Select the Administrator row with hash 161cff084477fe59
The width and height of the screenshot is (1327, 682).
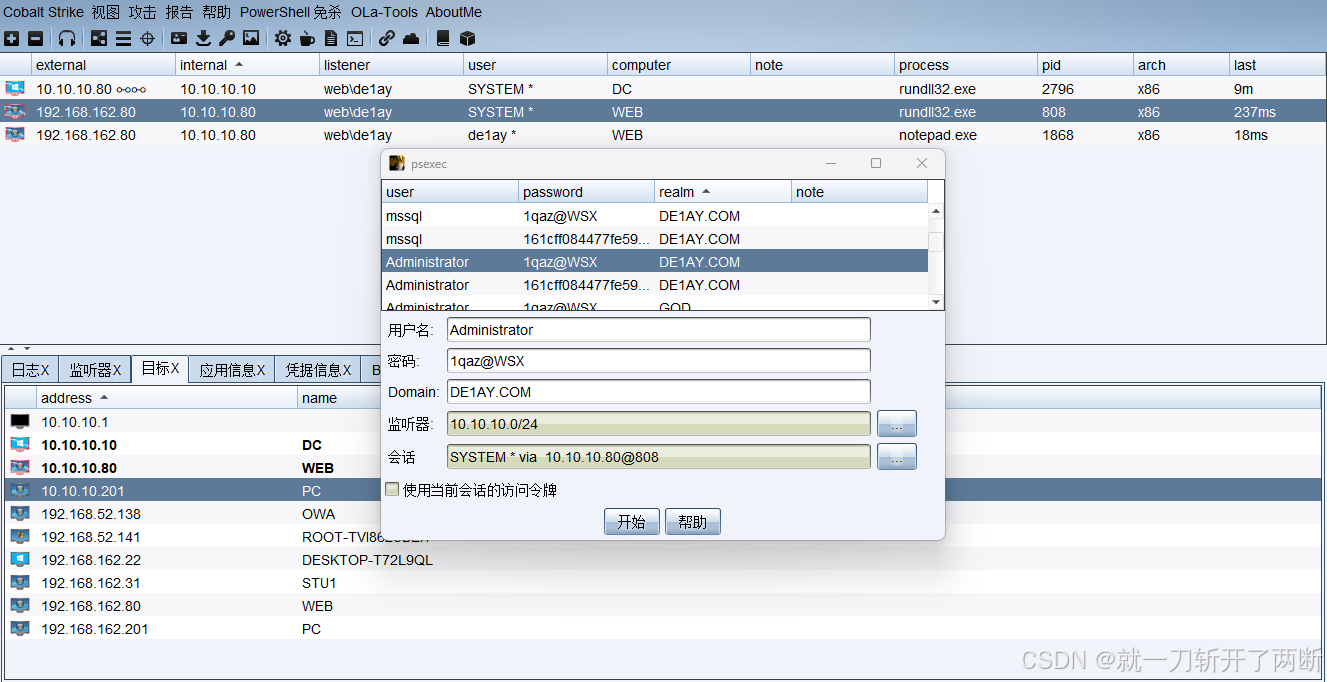tap(655, 285)
